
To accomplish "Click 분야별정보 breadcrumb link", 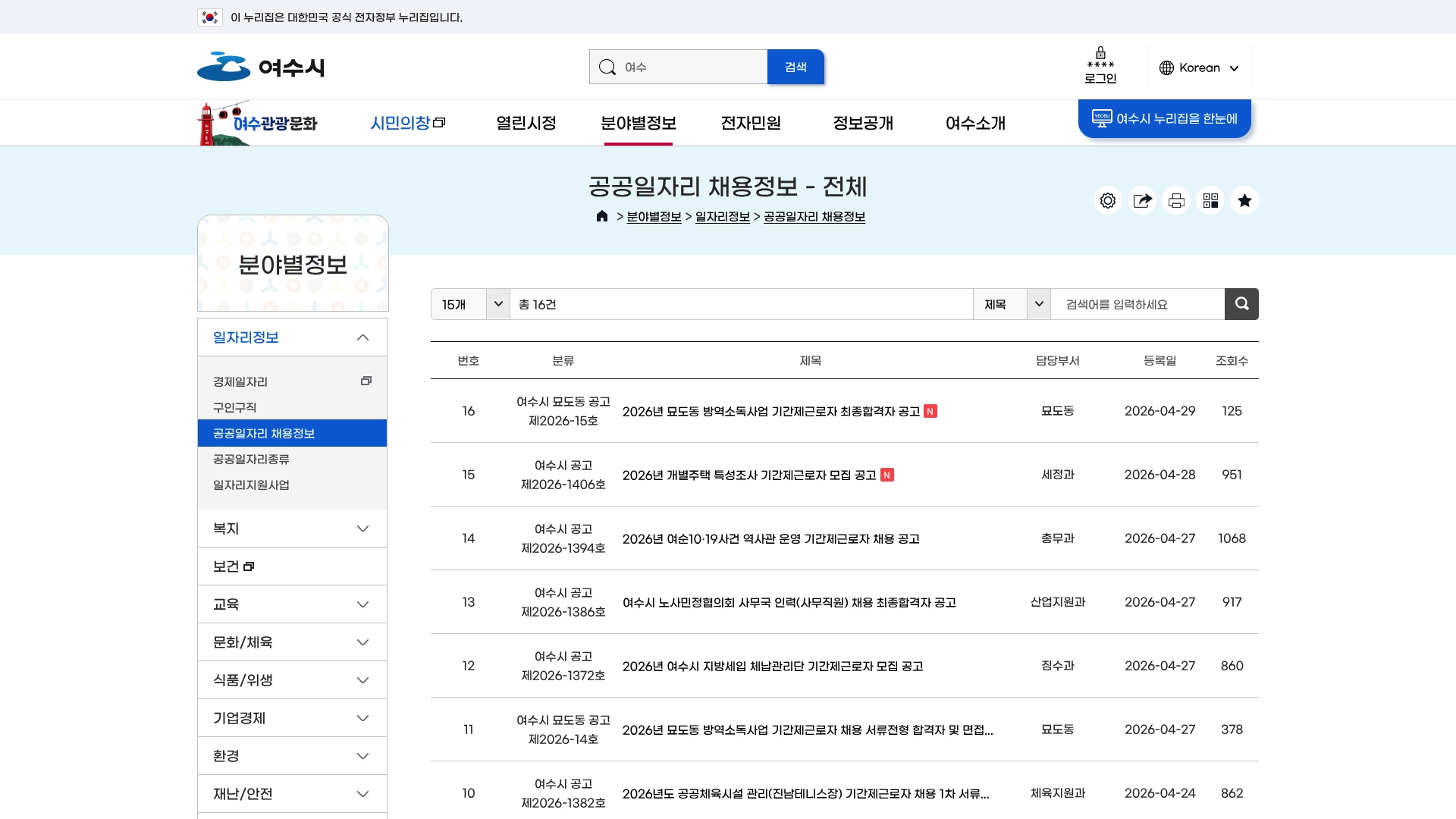I will point(654,216).
